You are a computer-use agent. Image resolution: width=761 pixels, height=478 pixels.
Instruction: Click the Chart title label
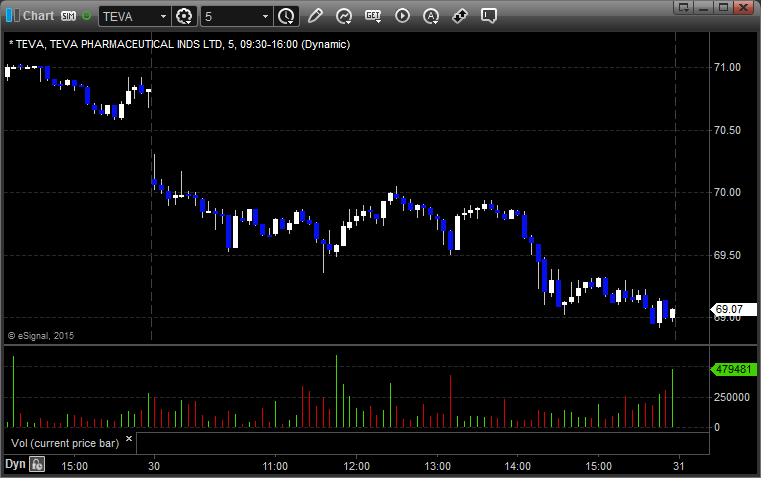pyautogui.click(x=38, y=16)
